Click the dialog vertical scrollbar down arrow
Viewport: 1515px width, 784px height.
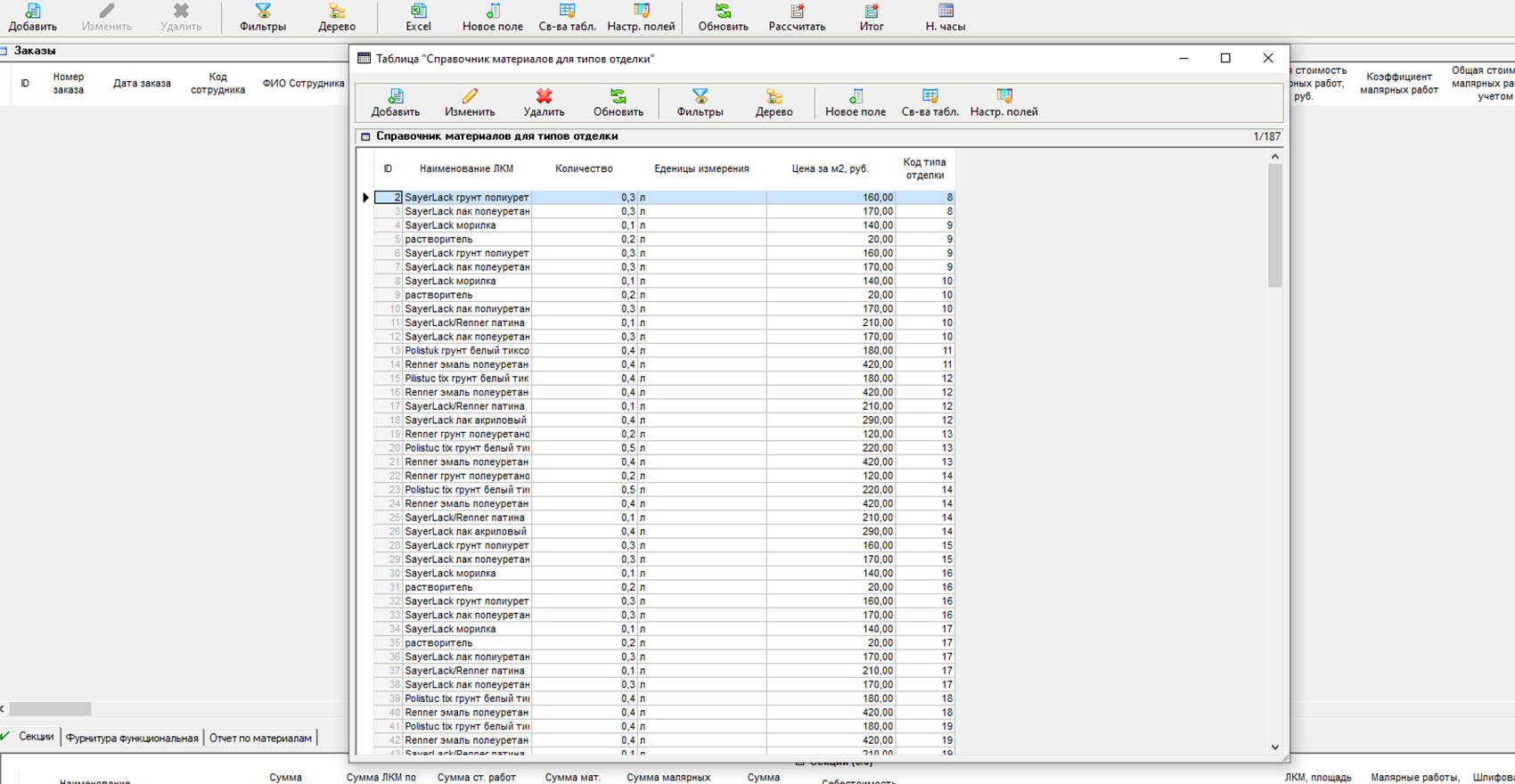pos(1275,747)
